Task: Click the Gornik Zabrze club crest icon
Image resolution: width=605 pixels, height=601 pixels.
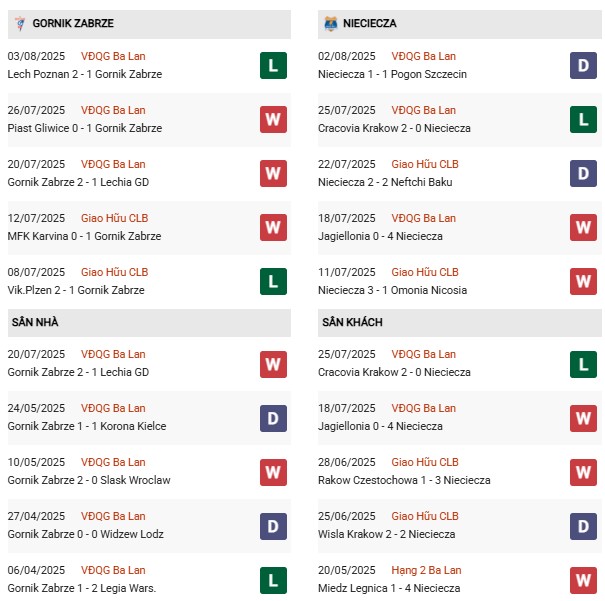Action: coord(18,23)
